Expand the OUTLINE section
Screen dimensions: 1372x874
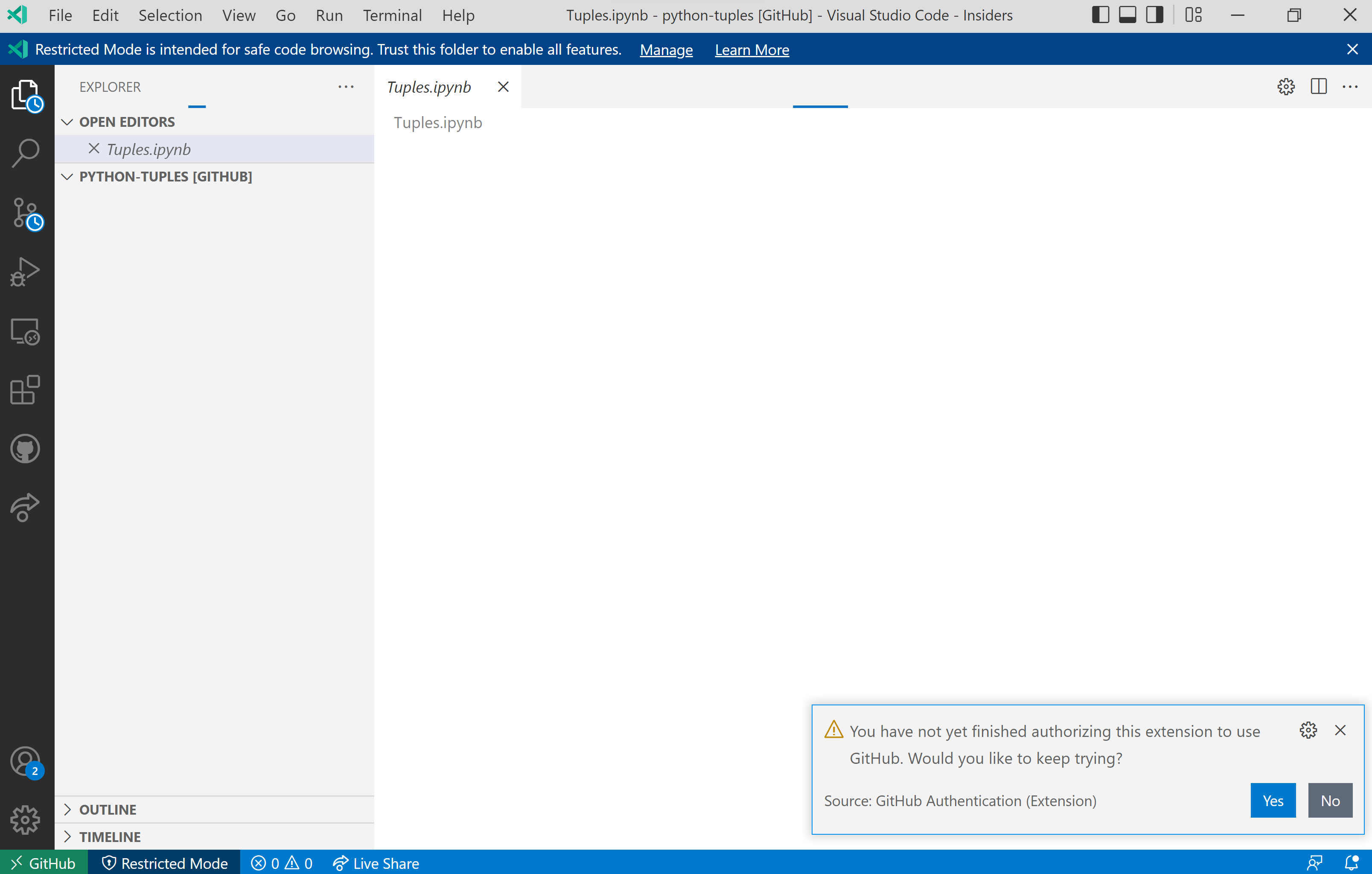[68, 809]
